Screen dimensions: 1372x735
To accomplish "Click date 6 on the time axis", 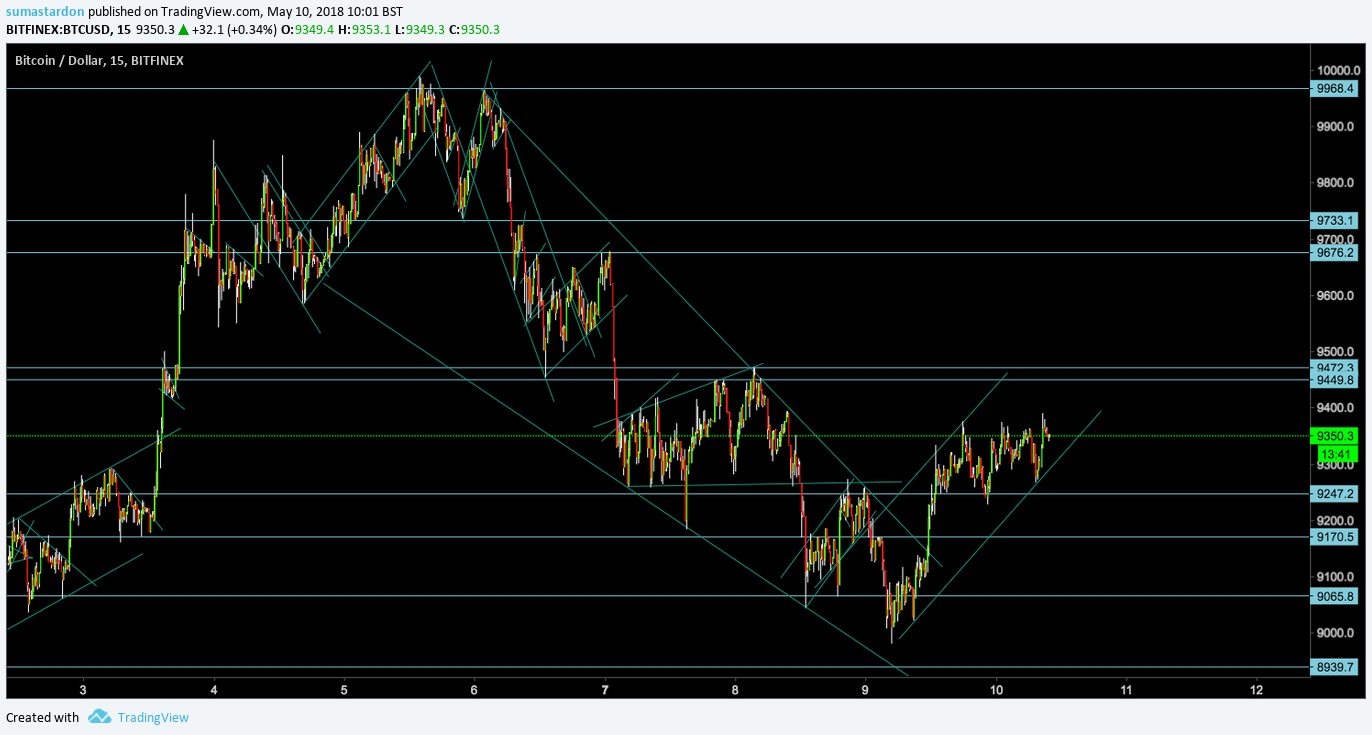I will (474, 689).
